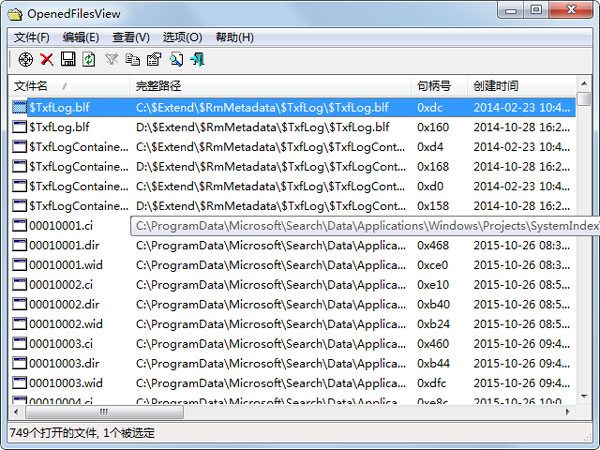Select the row with handle 0x158
The width and height of the screenshot is (600, 450).
coord(293,206)
